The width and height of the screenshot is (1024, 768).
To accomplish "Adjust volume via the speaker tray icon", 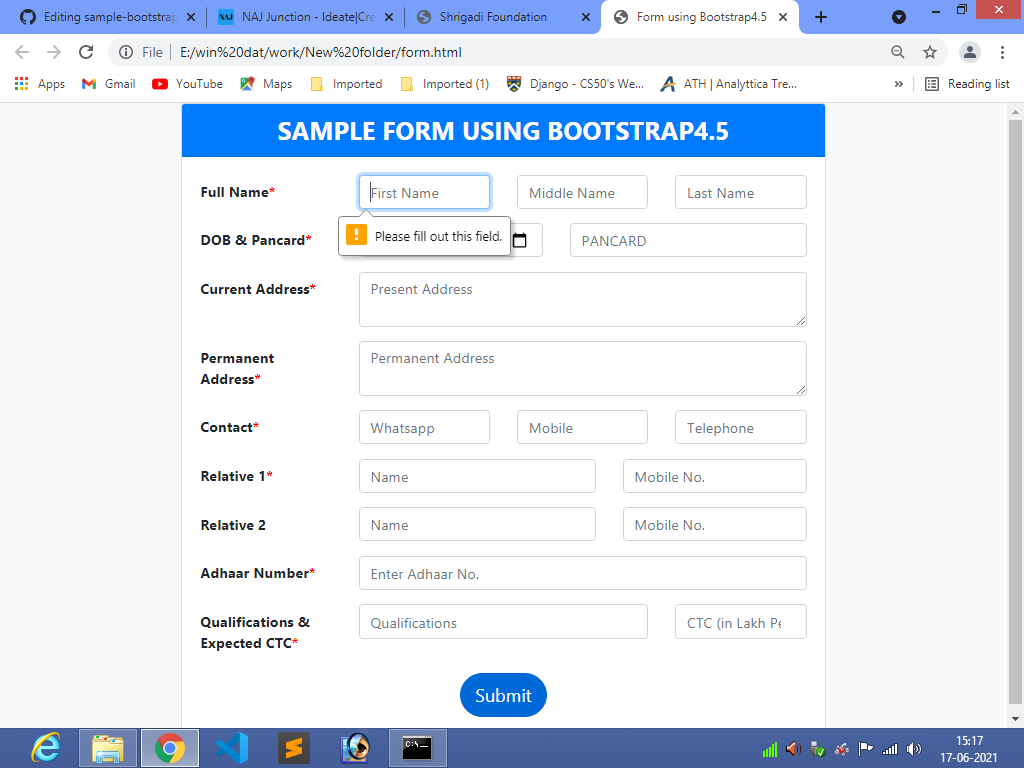I will (914, 748).
